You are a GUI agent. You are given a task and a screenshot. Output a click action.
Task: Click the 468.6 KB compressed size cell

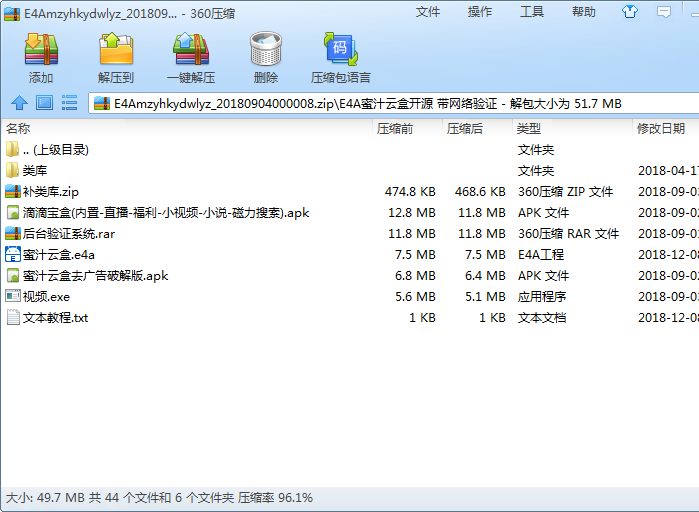click(x=480, y=192)
